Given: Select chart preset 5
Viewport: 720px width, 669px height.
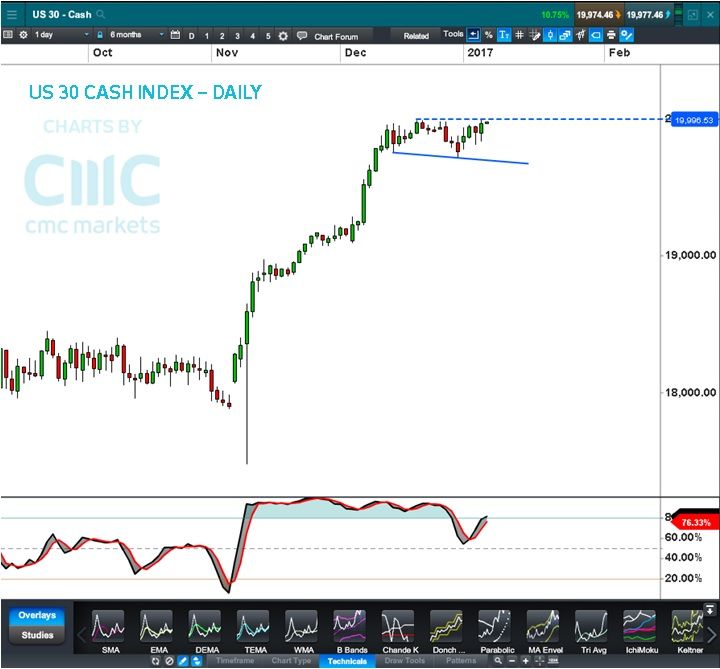Looking at the screenshot, I should point(268,36).
